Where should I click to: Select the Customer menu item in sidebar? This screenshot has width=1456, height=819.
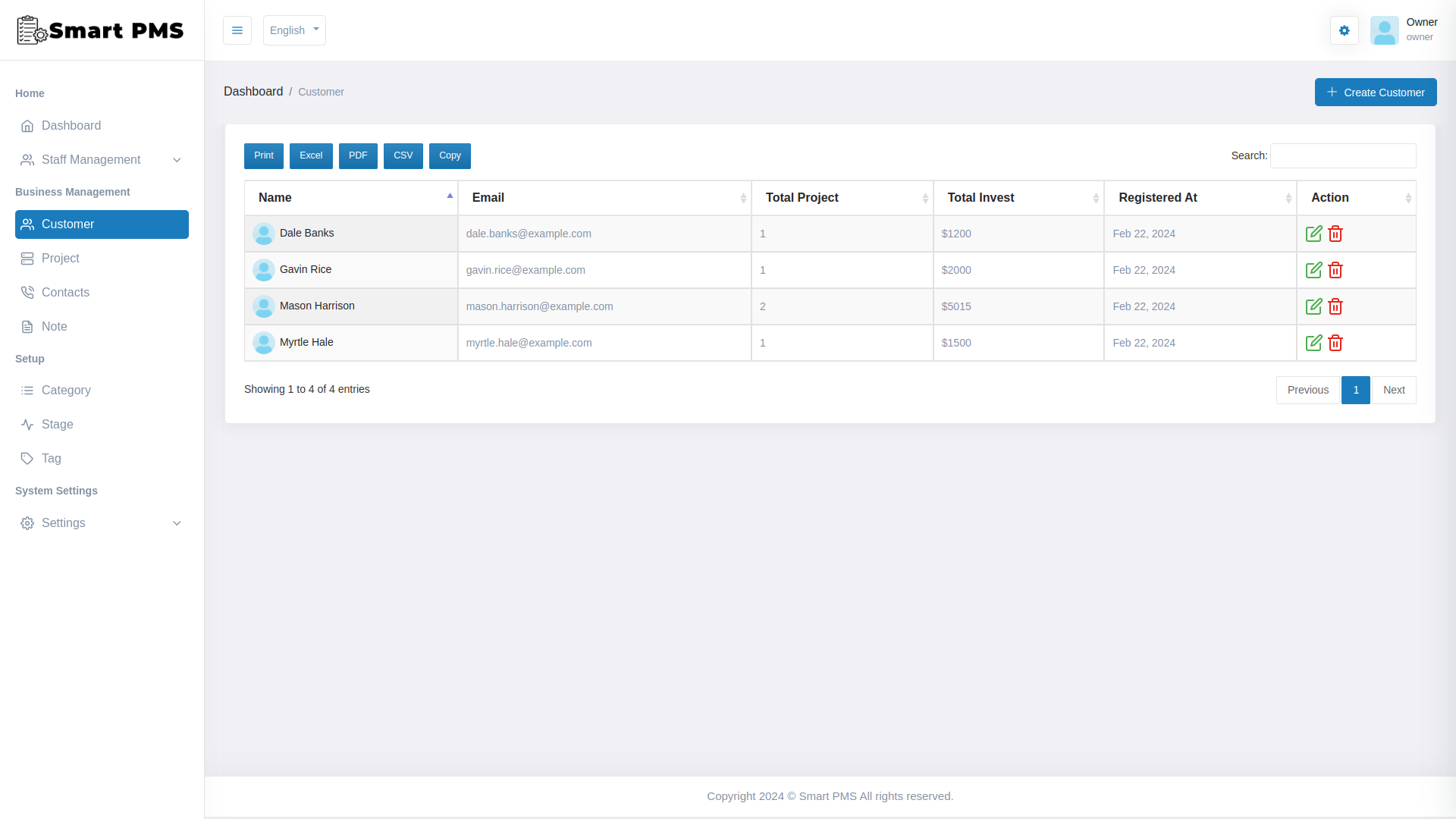pyautogui.click(x=67, y=224)
